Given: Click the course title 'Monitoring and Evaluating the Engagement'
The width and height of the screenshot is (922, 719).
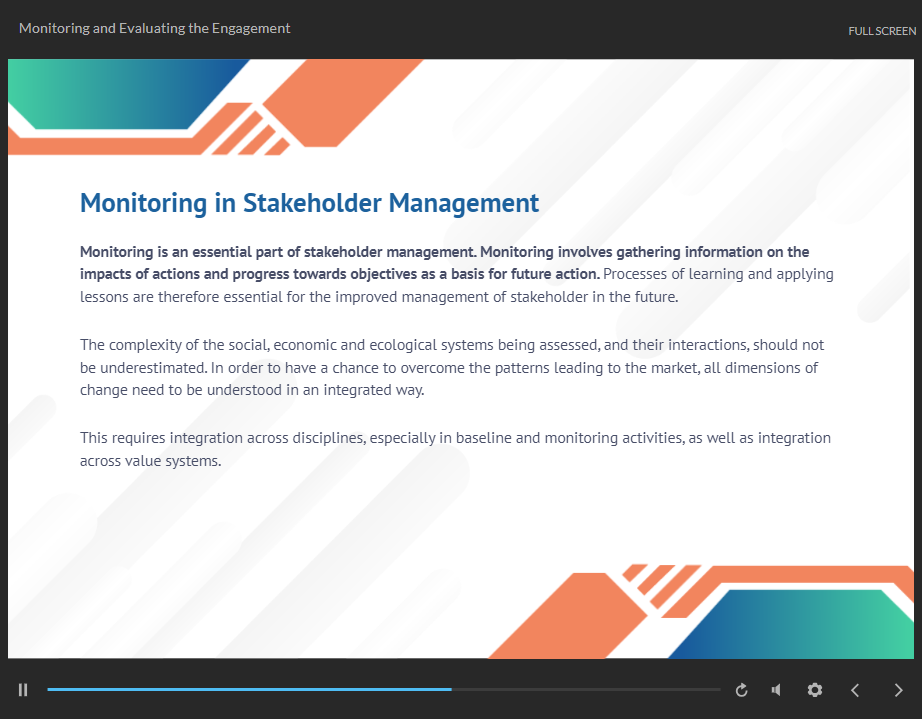Looking at the screenshot, I should pos(155,29).
